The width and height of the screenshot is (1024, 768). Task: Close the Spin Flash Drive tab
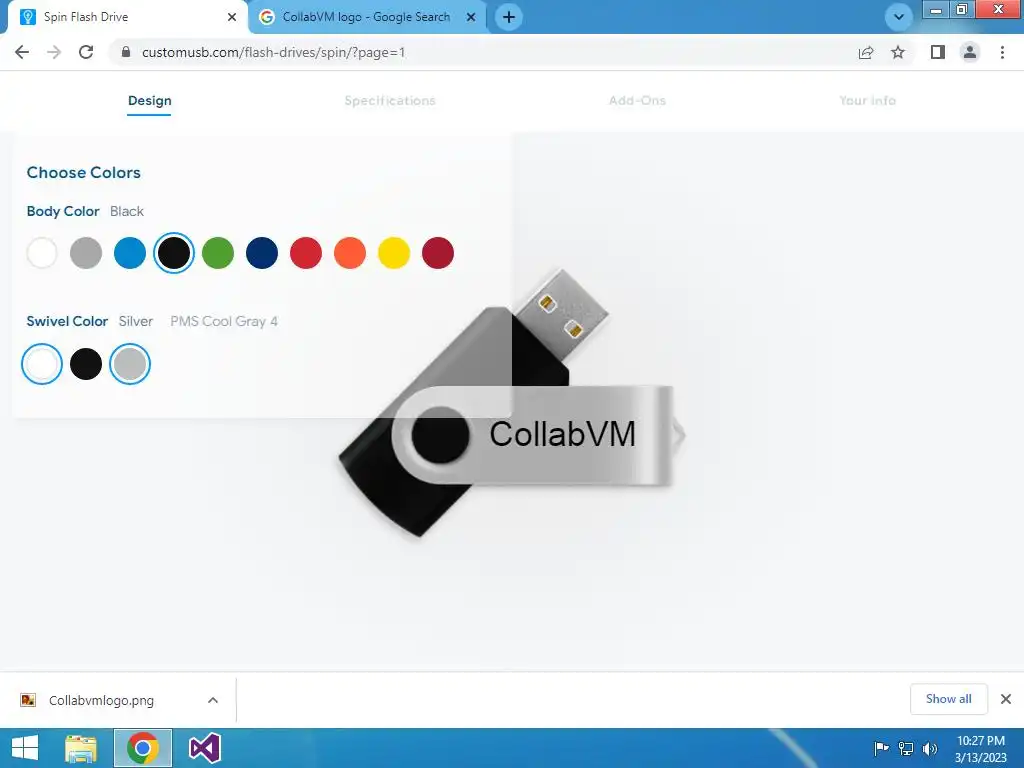coord(232,17)
